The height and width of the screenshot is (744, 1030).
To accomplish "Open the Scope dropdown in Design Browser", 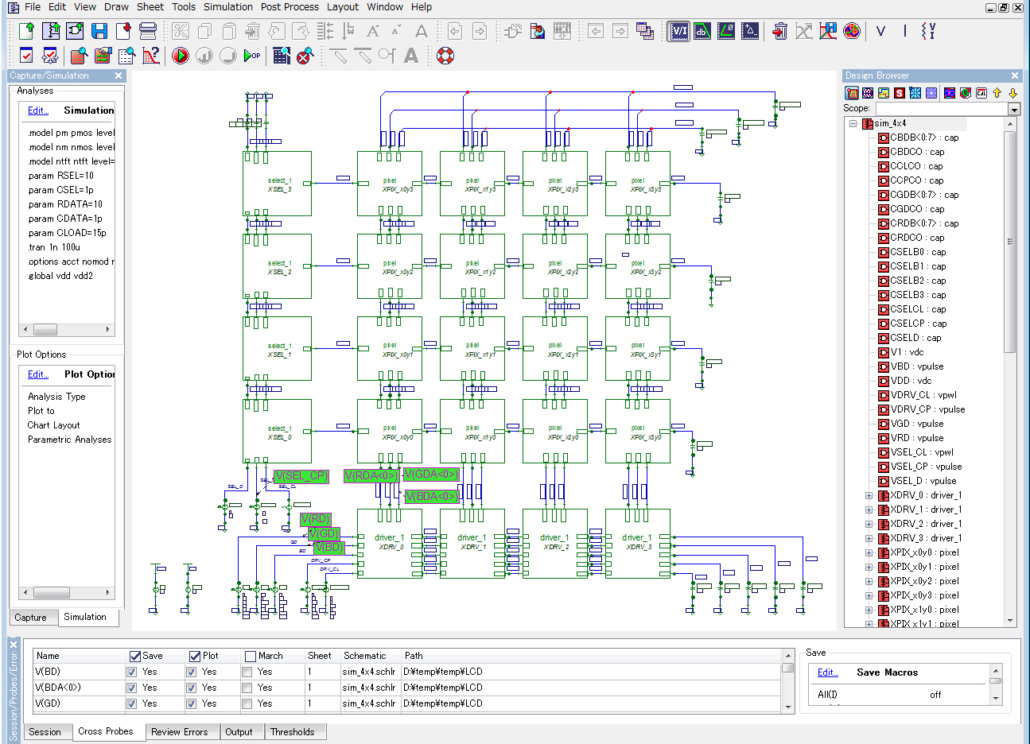I will click(x=1014, y=109).
